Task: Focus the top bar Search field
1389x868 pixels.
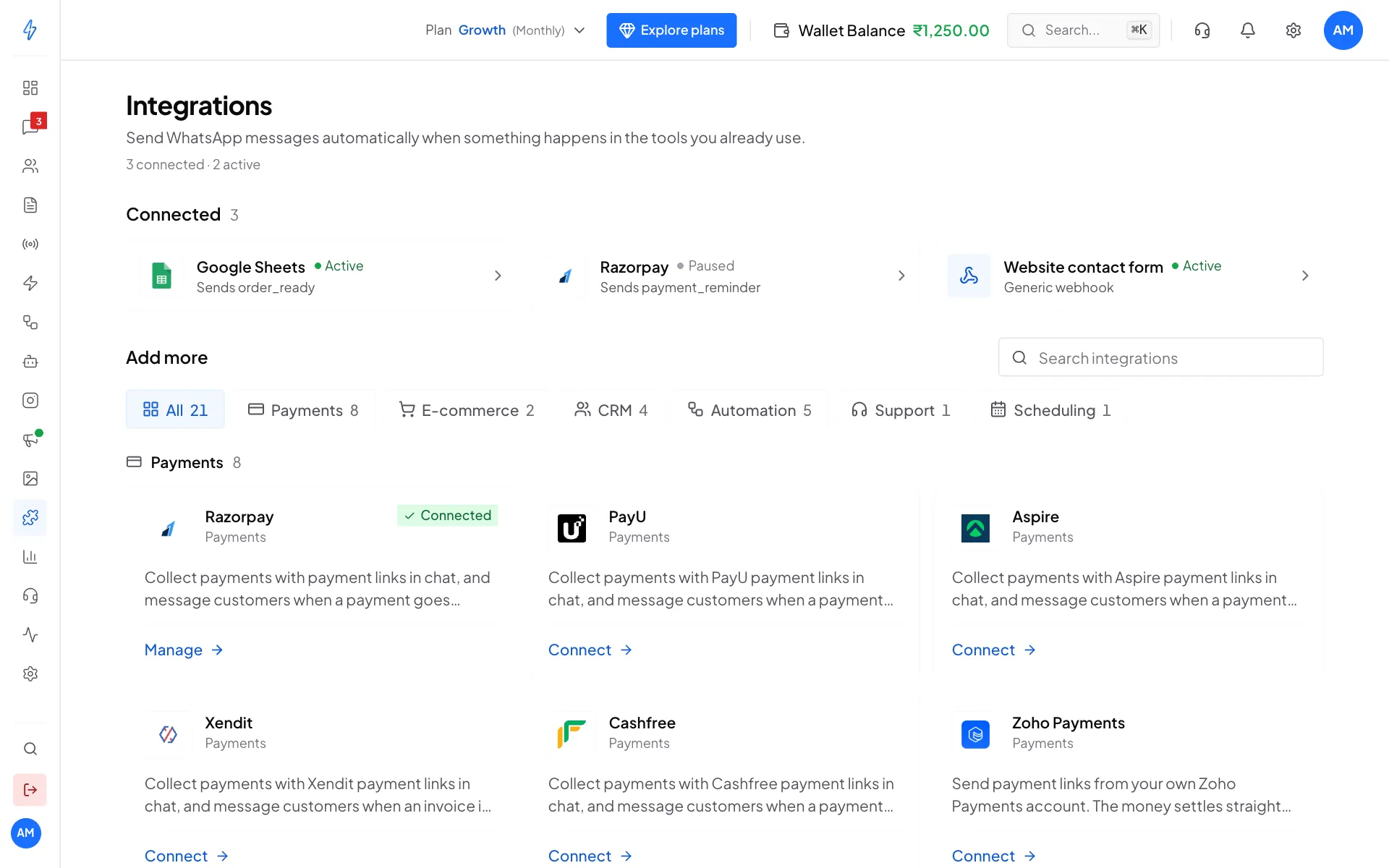Action: pos(1083,30)
